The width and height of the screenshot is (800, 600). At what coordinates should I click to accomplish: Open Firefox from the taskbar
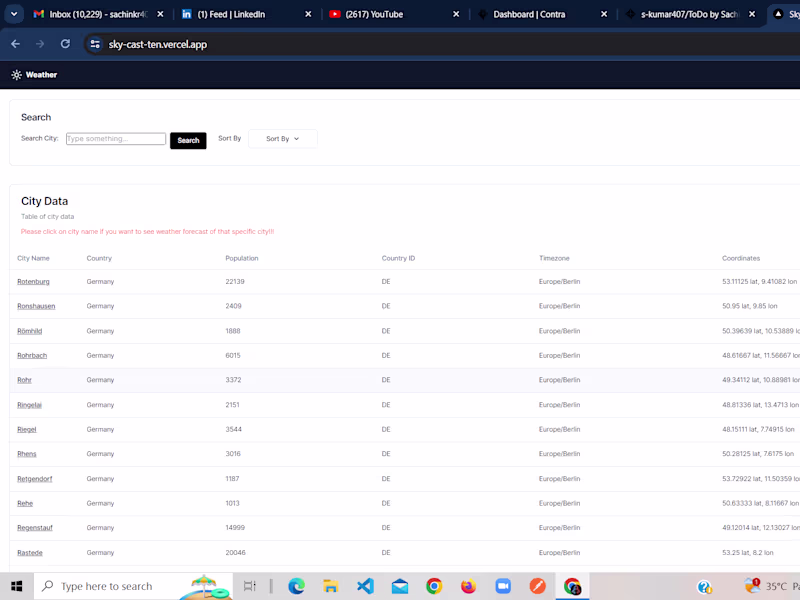tap(468, 586)
